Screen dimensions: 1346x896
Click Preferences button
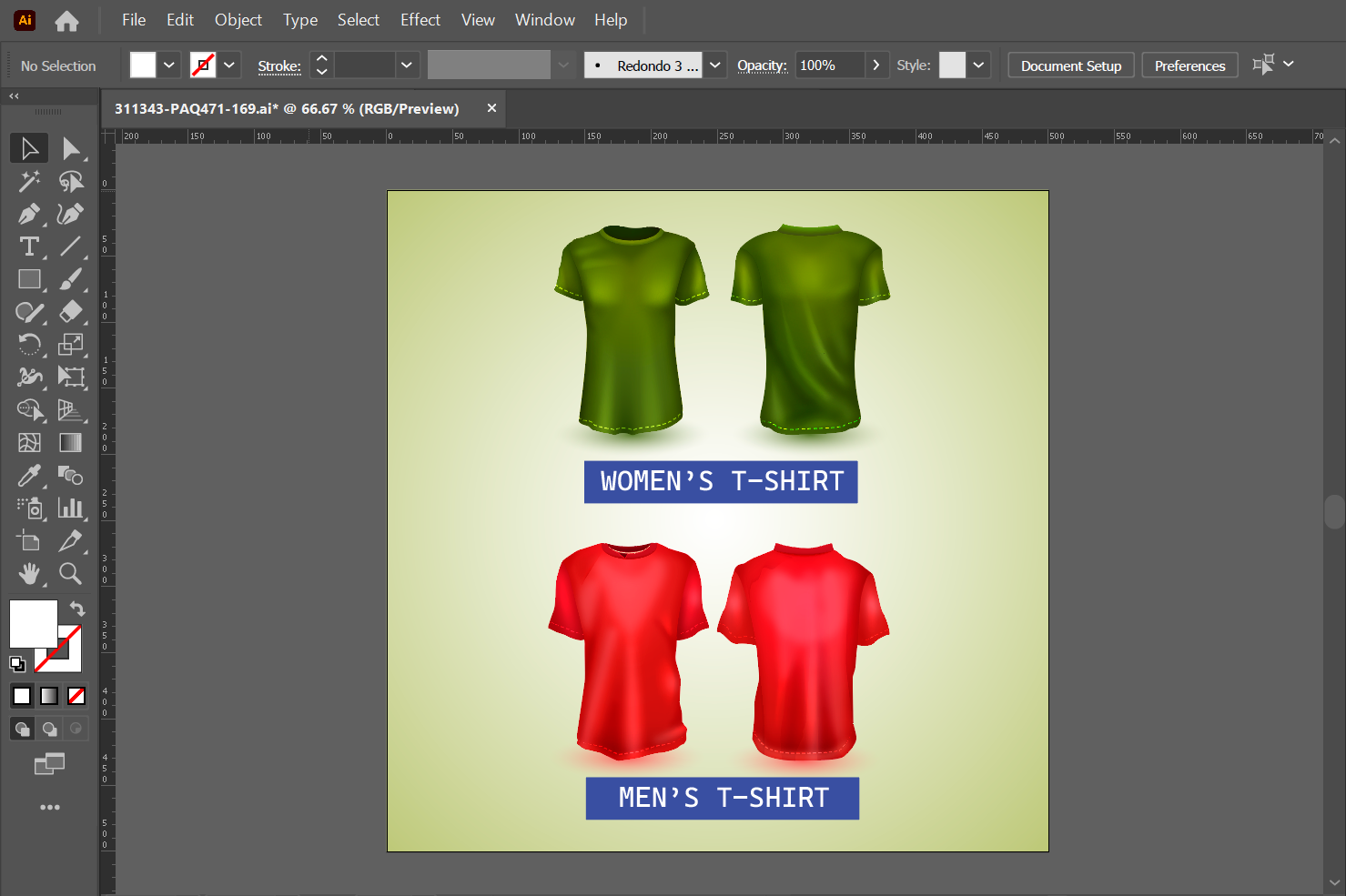pos(1189,65)
